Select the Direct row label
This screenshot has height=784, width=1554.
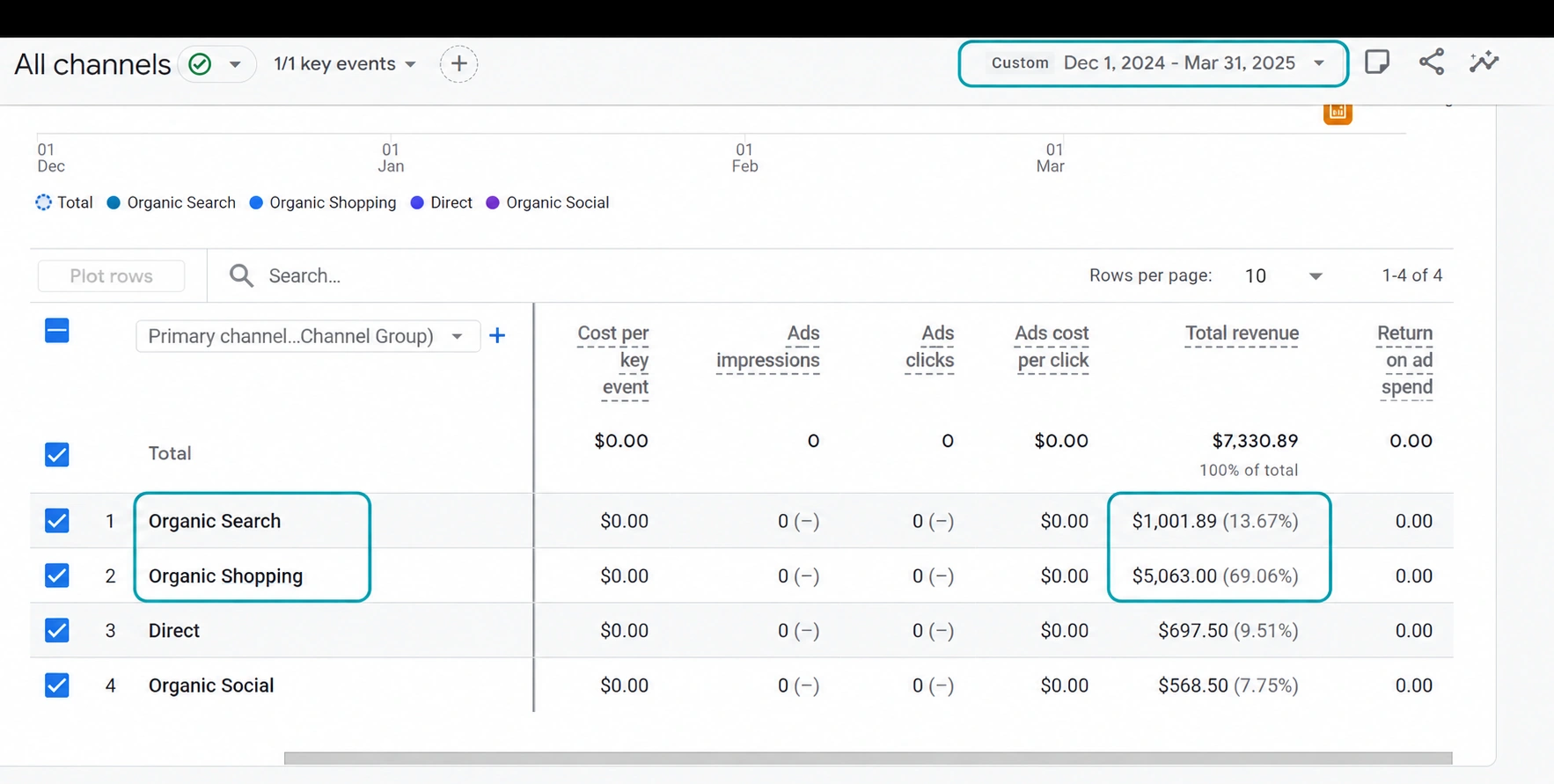[x=174, y=631]
